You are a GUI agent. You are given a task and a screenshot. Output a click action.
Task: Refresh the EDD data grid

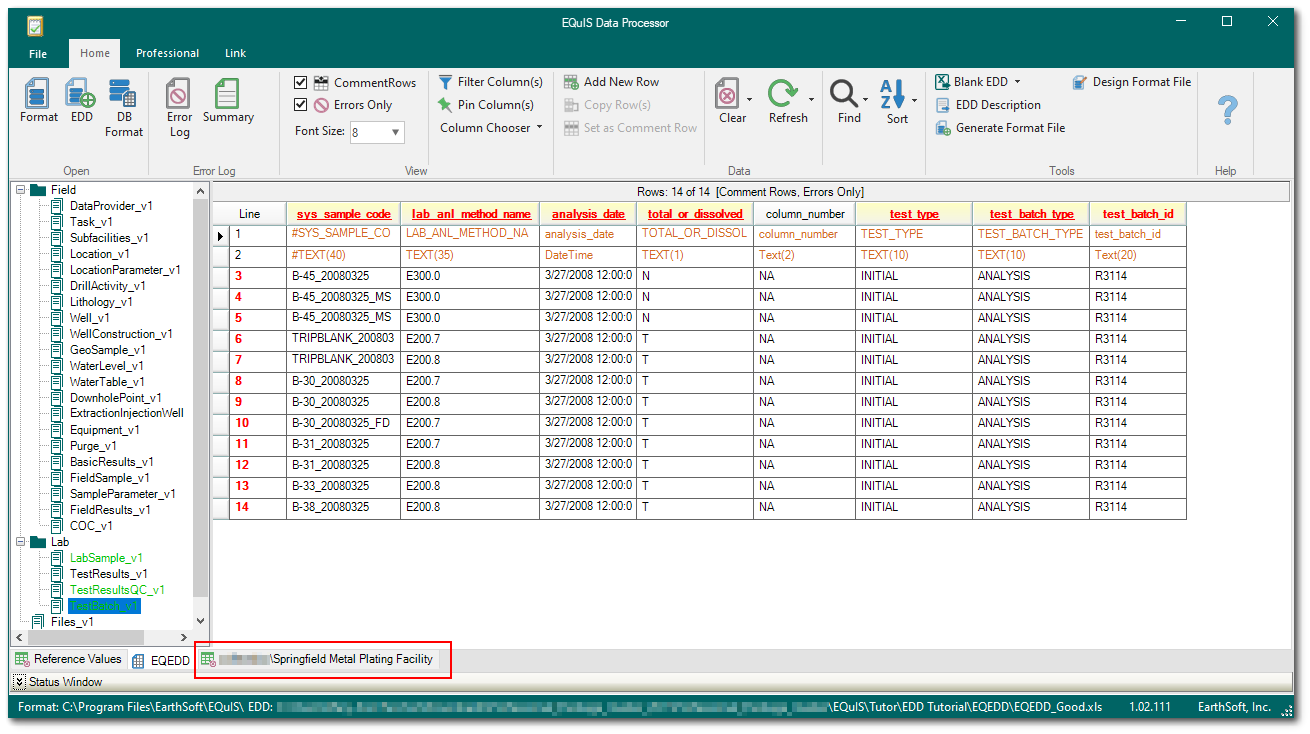(x=789, y=100)
